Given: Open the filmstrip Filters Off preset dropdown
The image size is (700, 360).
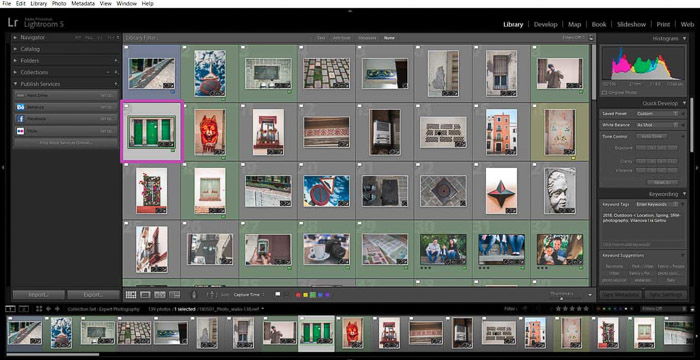Looking at the screenshot, I should click(663, 309).
